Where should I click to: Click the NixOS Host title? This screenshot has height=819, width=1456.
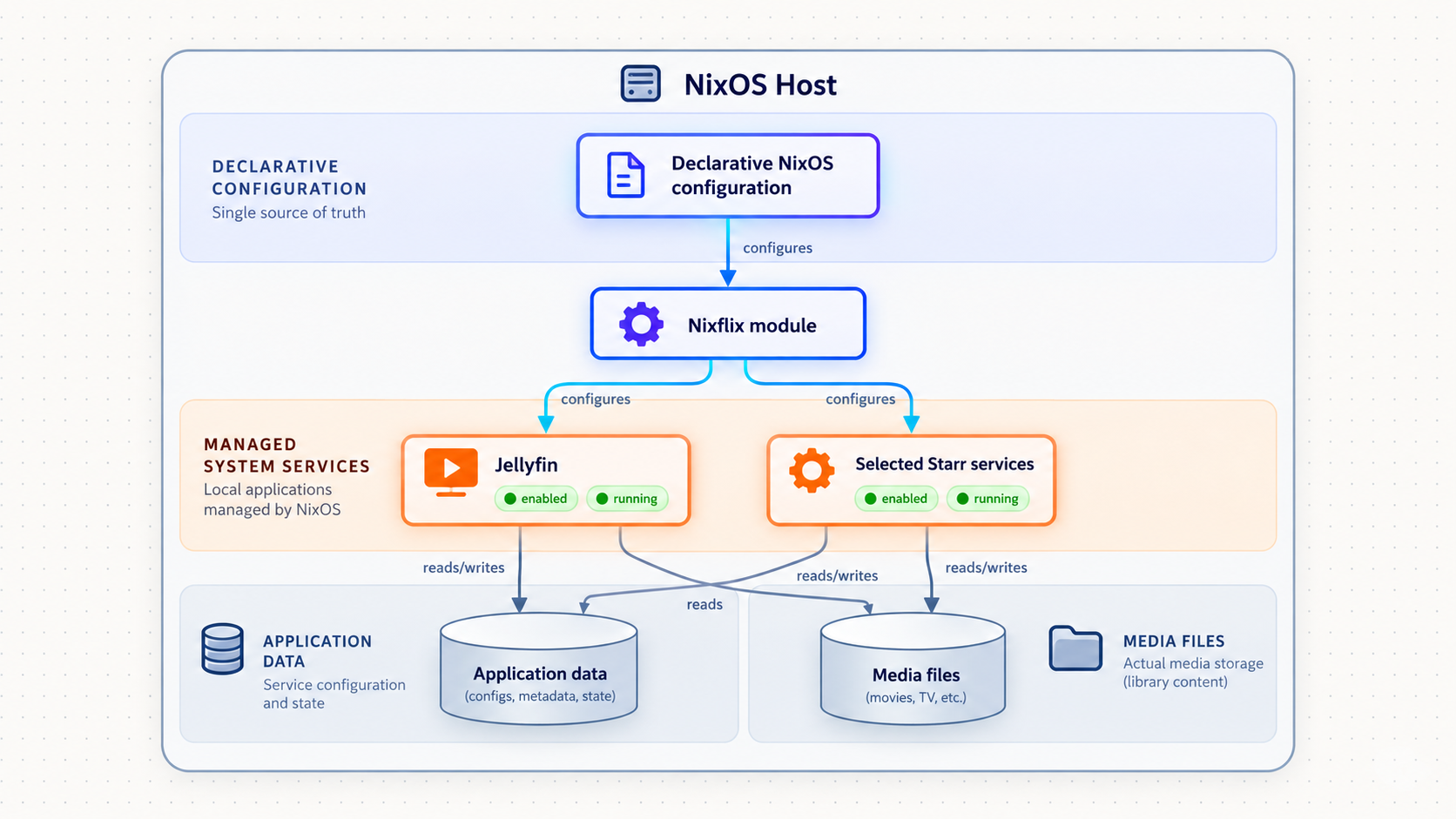(x=760, y=84)
